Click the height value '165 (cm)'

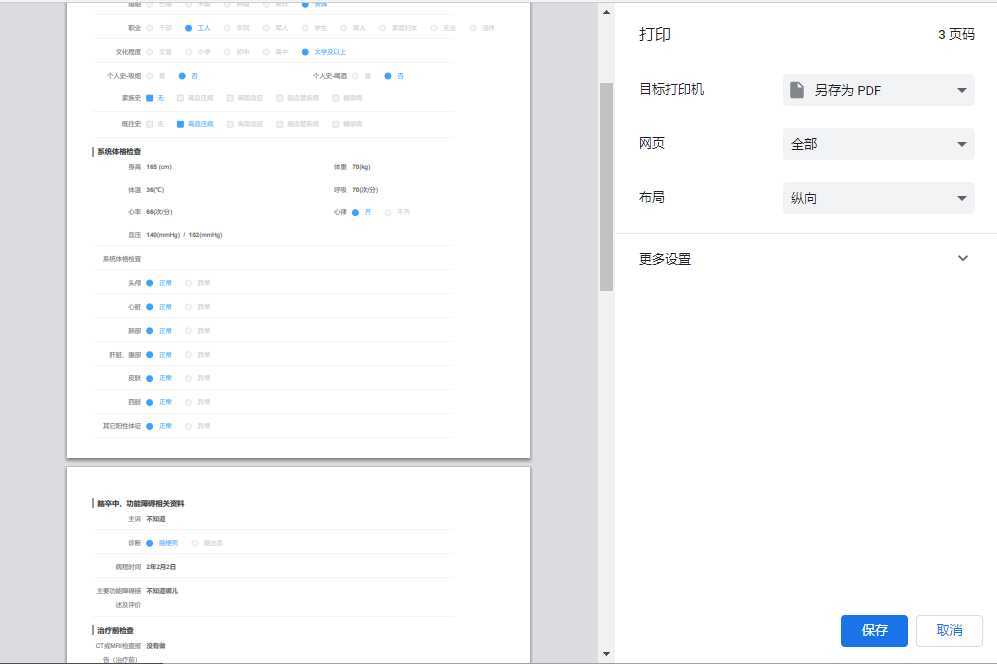pyautogui.click(x=159, y=167)
